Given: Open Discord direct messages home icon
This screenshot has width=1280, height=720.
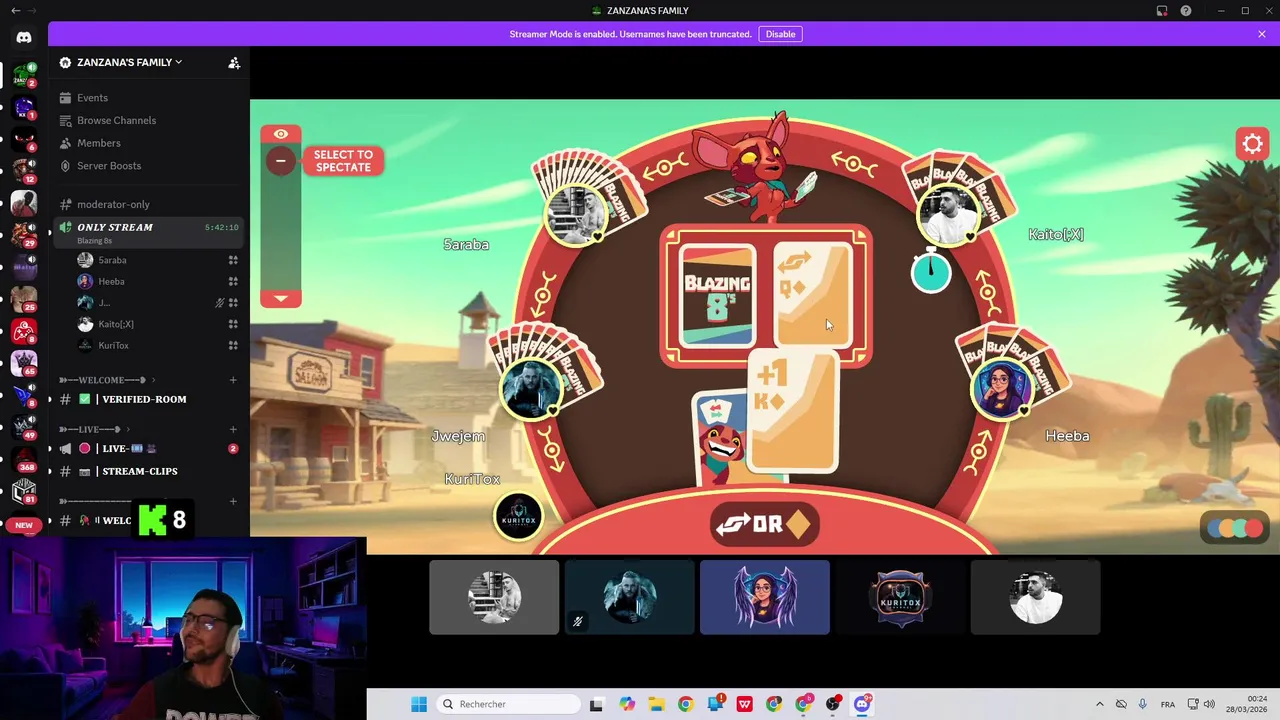Looking at the screenshot, I should click(x=24, y=37).
